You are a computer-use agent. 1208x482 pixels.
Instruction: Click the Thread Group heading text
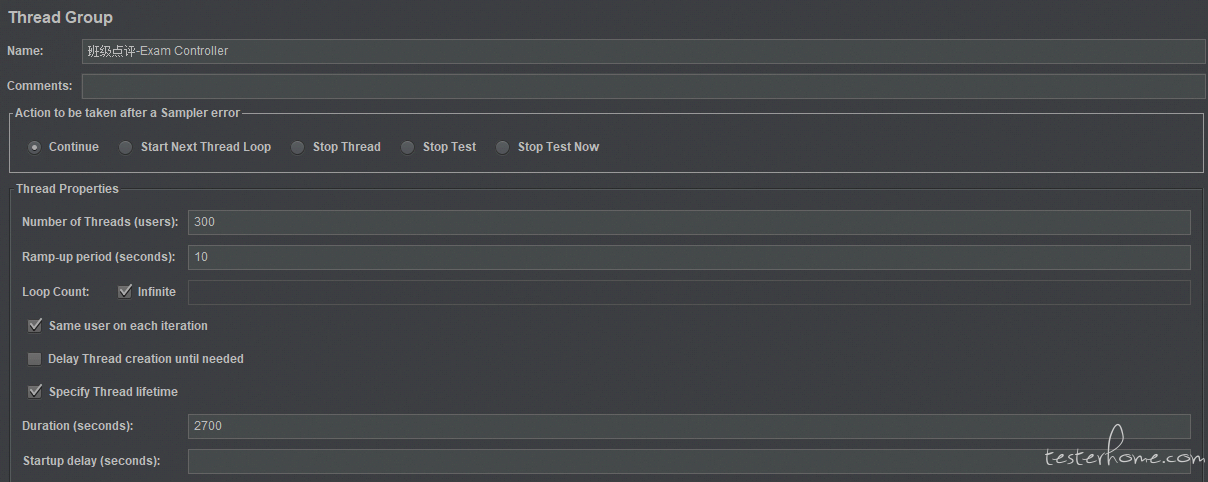click(60, 17)
